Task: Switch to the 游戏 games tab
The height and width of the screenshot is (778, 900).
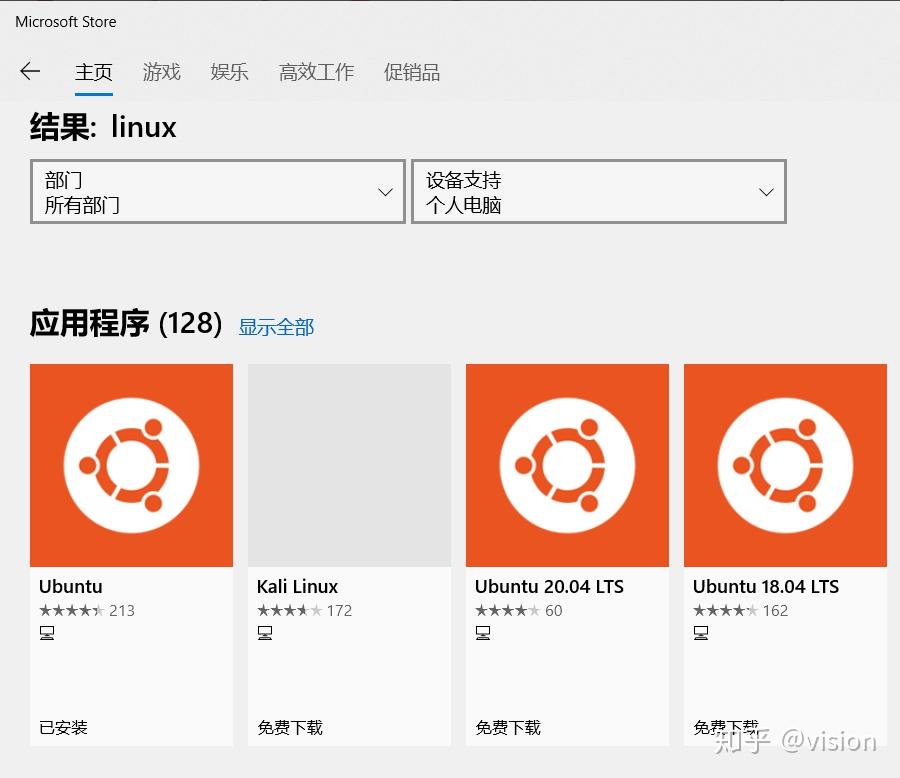Action: pyautogui.click(x=162, y=72)
